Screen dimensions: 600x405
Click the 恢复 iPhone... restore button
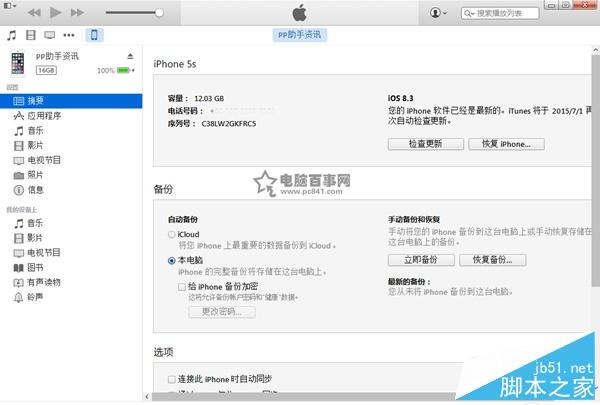pyautogui.click(x=506, y=144)
